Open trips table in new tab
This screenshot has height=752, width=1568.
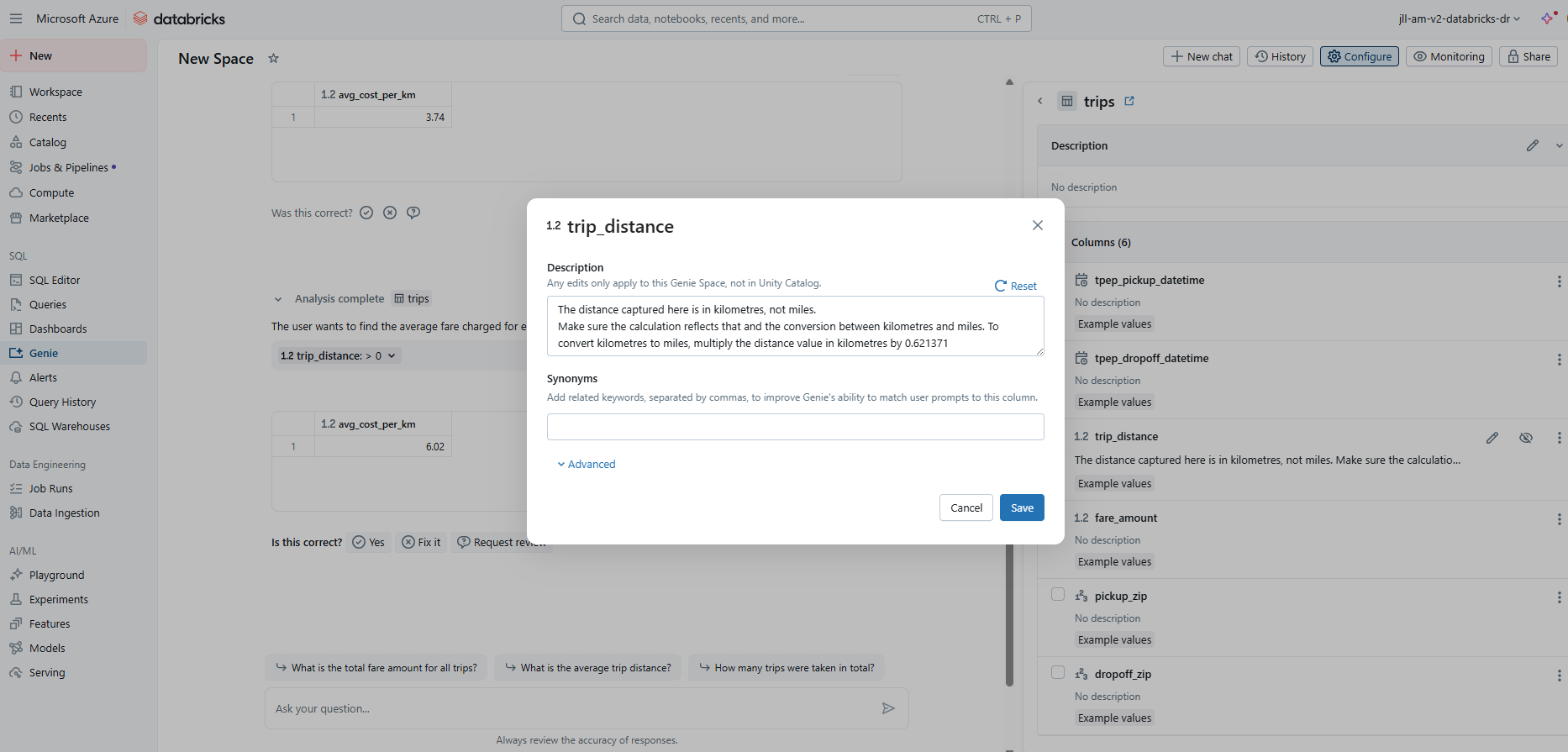click(x=1129, y=101)
